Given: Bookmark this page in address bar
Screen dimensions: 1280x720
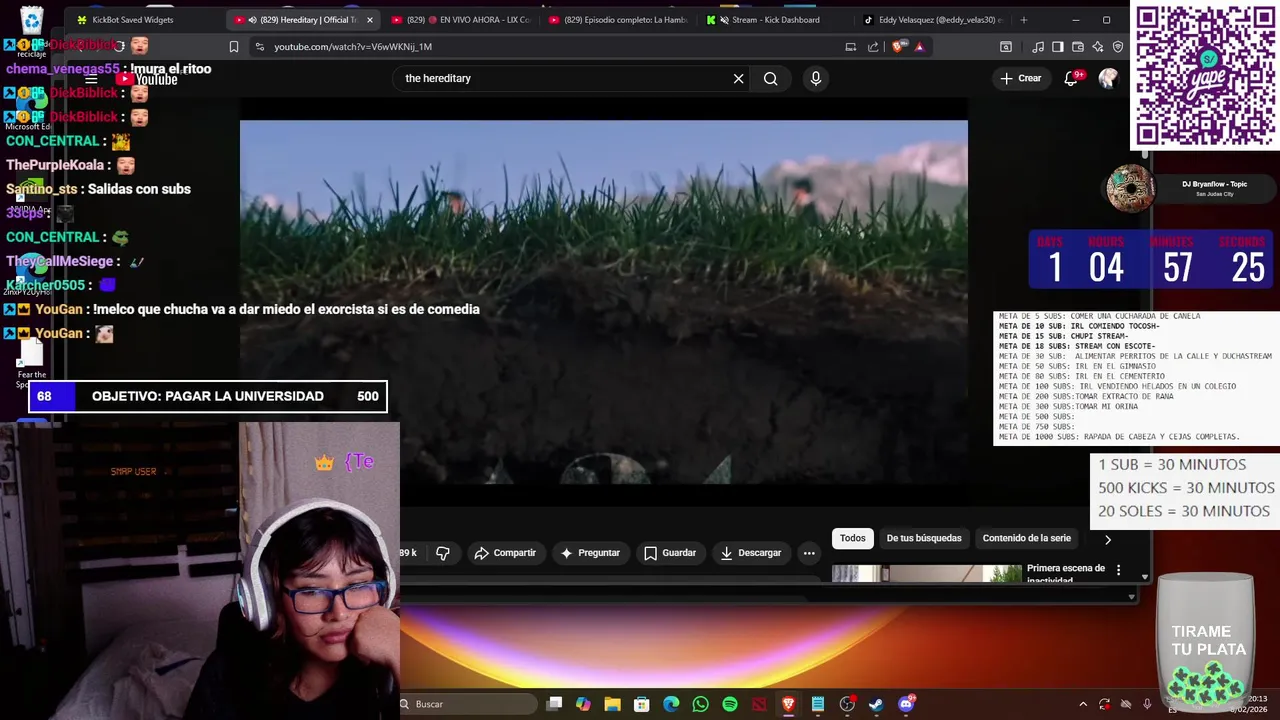Looking at the screenshot, I should pyautogui.click(x=233, y=46).
